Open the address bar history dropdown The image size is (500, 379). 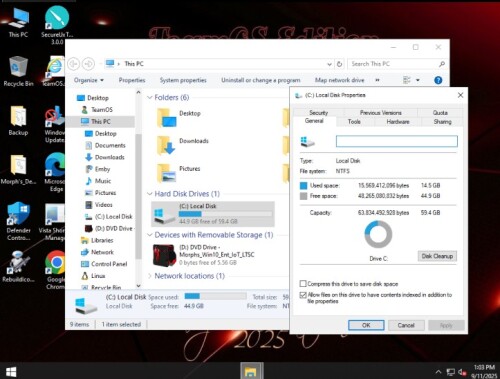pos(329,64)
